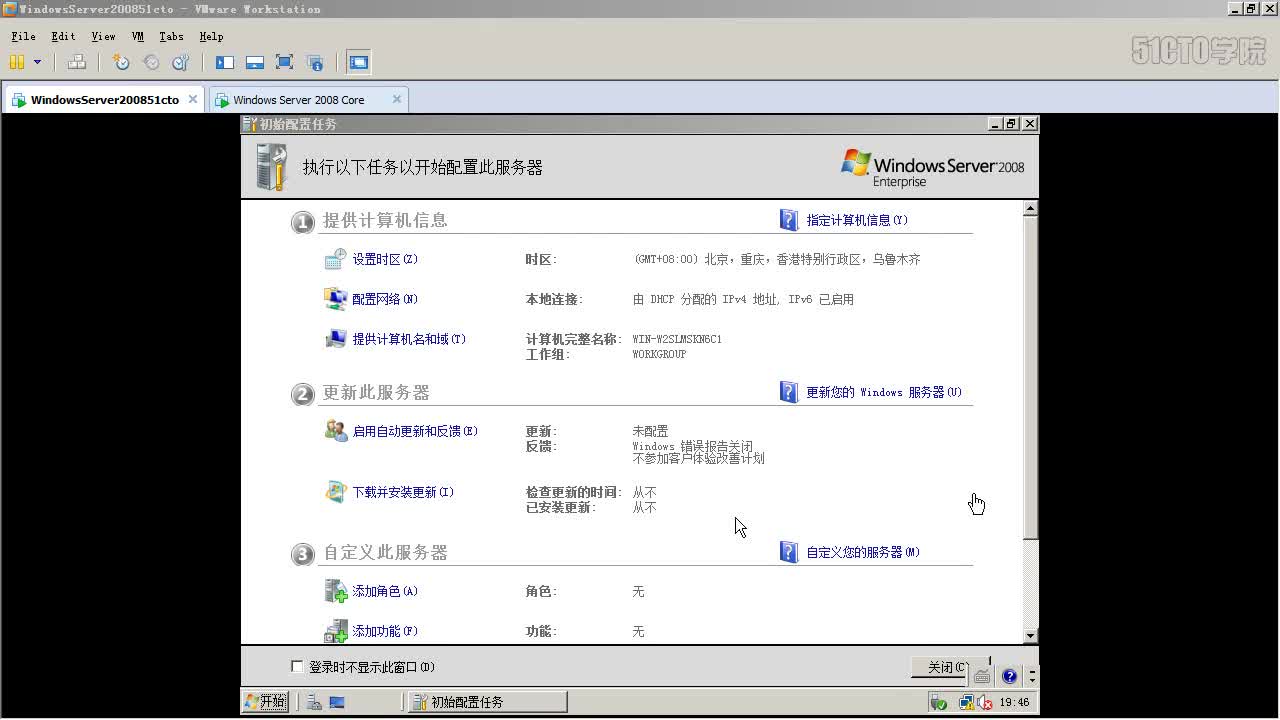
Task: Click the 添加角色 link
Action: (385, 591)
